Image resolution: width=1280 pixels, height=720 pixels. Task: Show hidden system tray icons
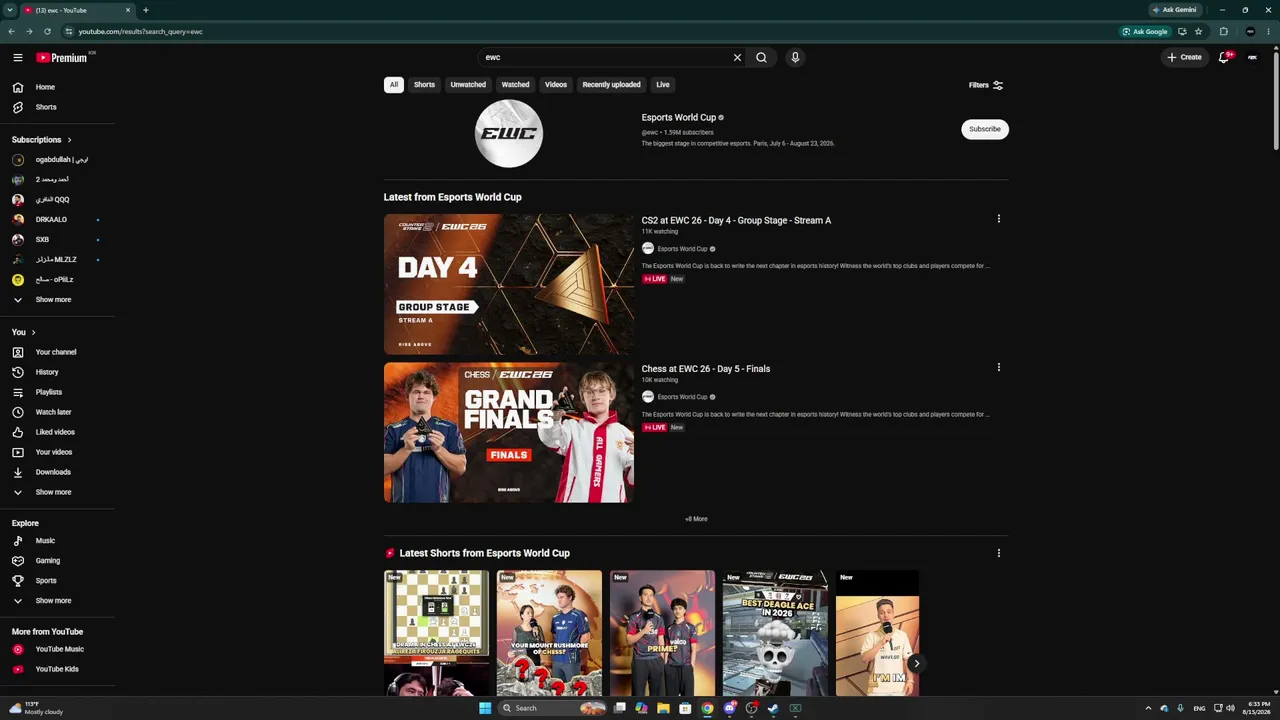pyautogui.click(x=1148, y=708)
